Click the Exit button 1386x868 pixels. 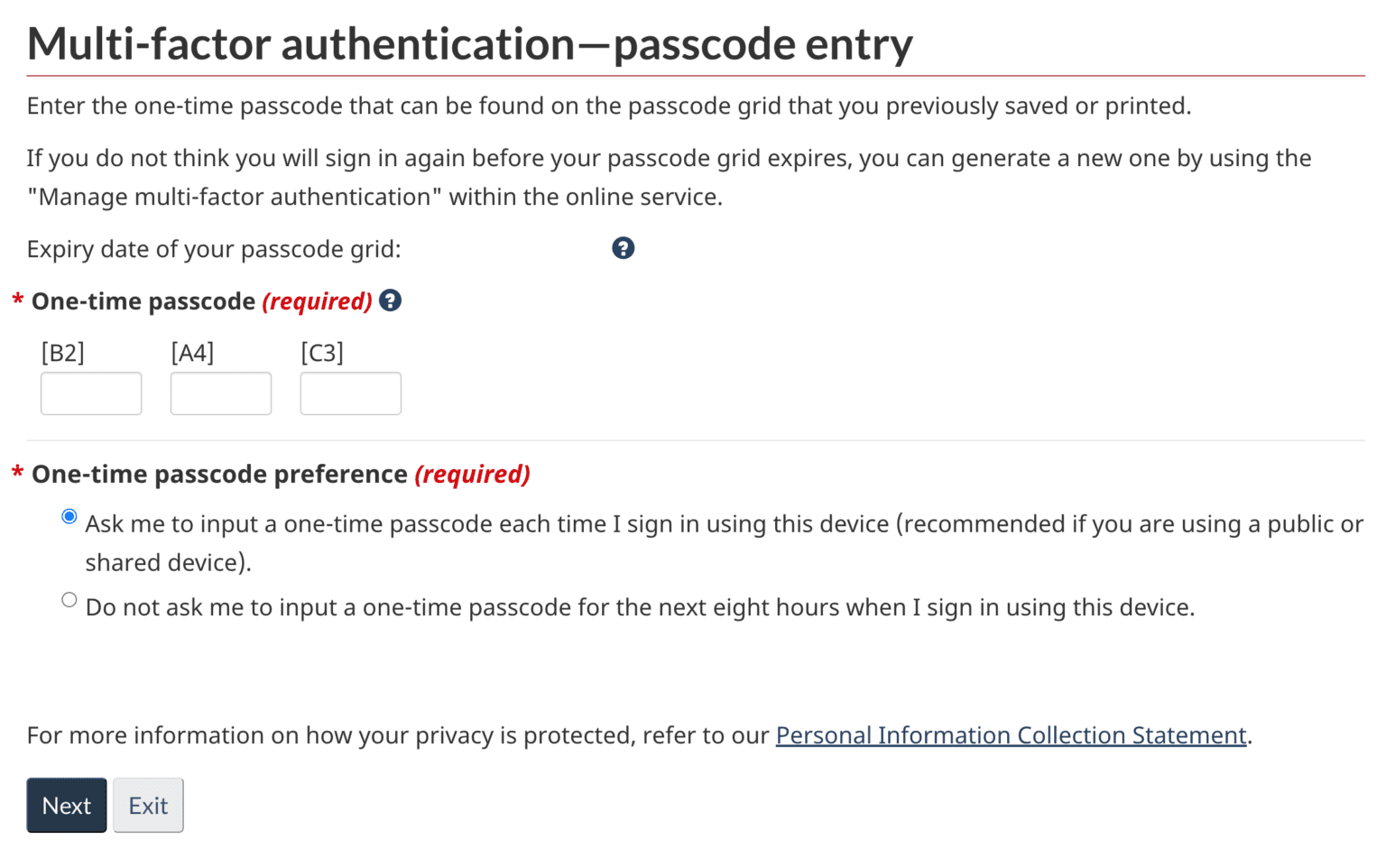click(x=148, y=805)
